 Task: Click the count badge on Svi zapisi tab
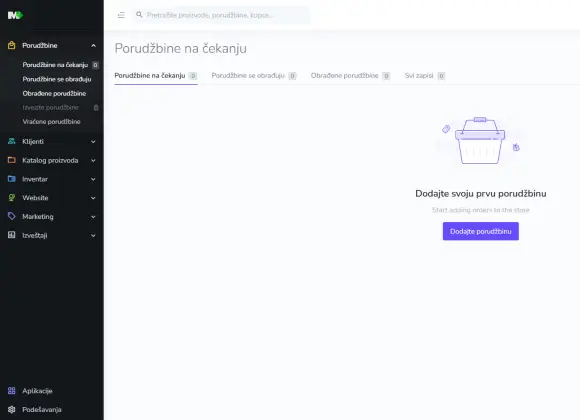click(441, 76)
